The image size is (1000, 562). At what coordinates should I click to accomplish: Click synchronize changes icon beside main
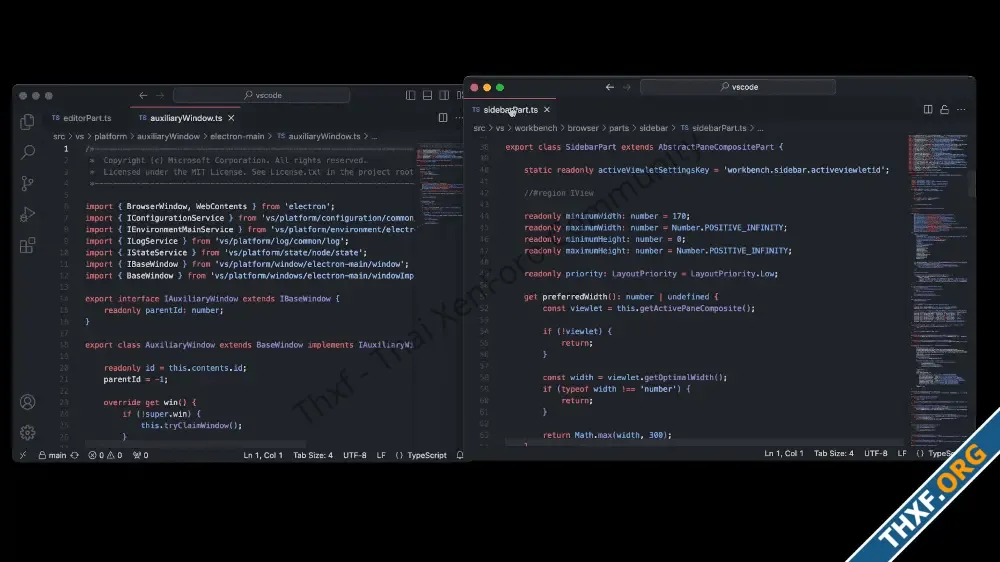tap(75, 455)
